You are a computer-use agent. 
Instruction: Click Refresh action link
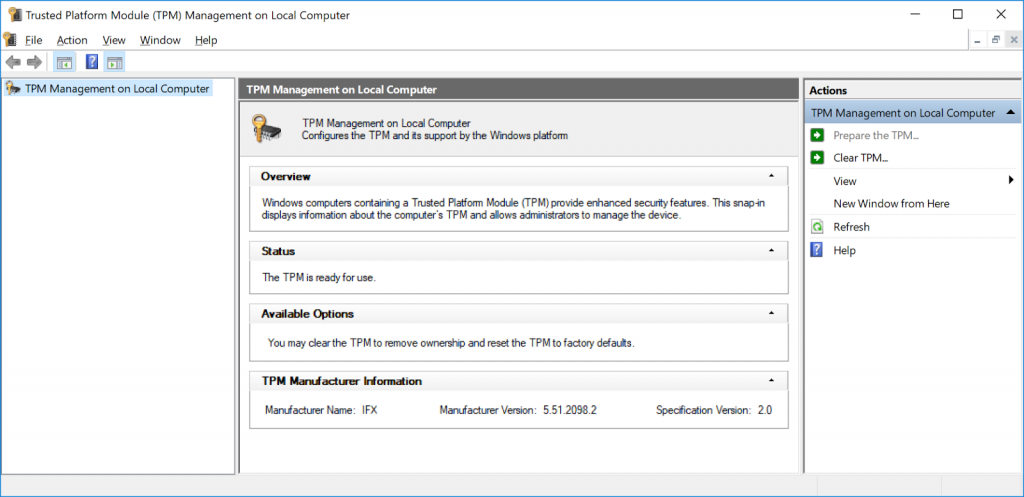852,227
